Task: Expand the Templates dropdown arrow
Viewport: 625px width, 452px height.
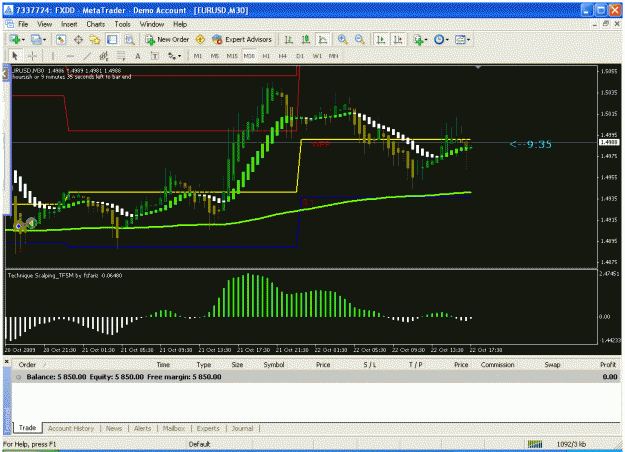Action: click(468, 39)
